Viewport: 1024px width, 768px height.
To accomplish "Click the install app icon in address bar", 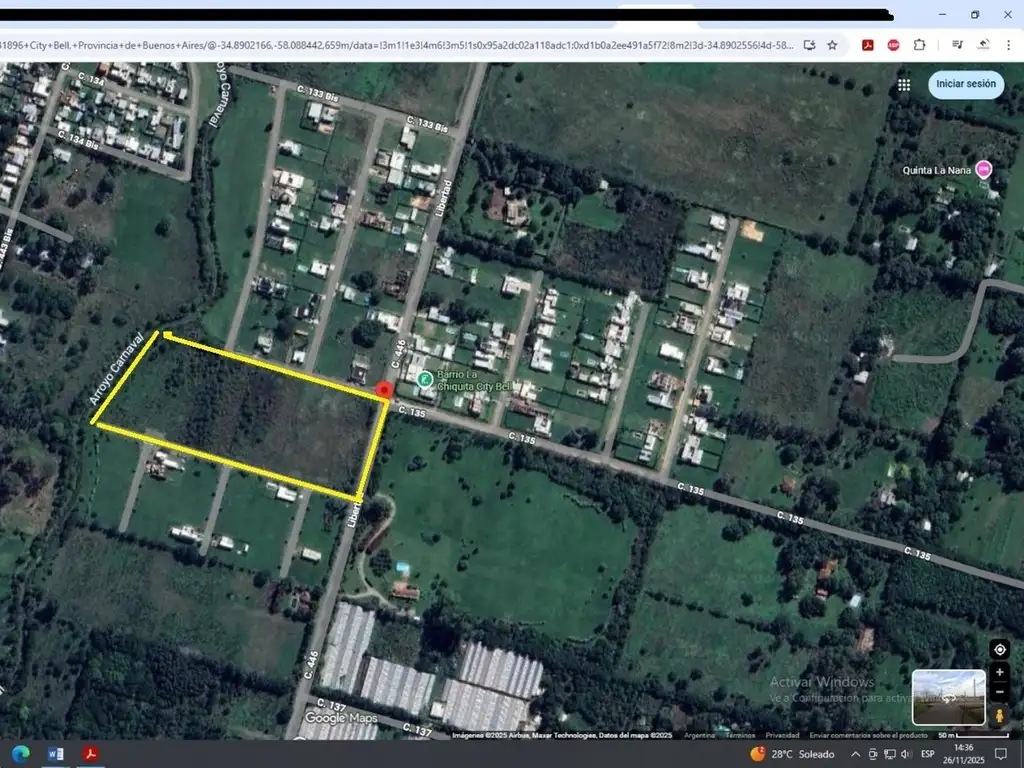I will point(809,45).
